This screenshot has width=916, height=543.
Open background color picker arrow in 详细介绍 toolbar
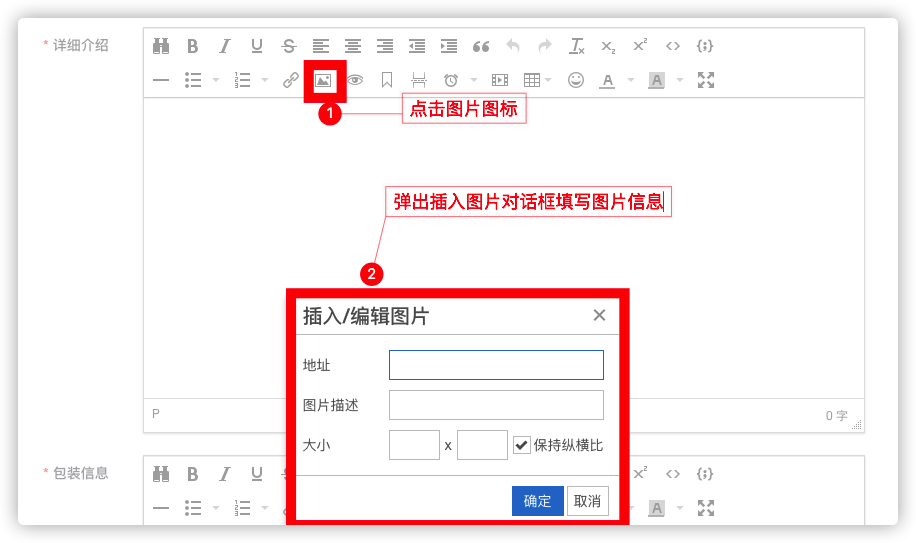point(680,80)
